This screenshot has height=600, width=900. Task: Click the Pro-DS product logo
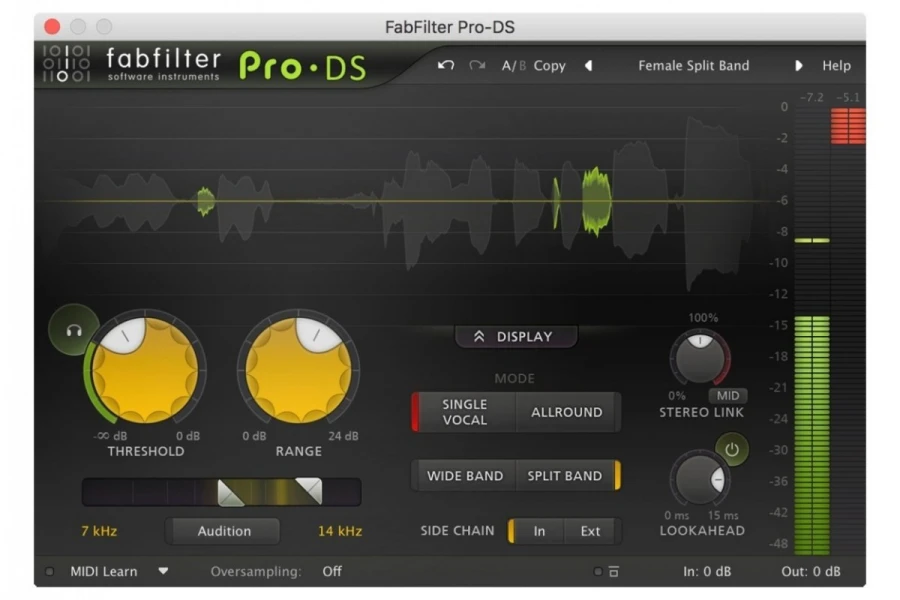302,66
